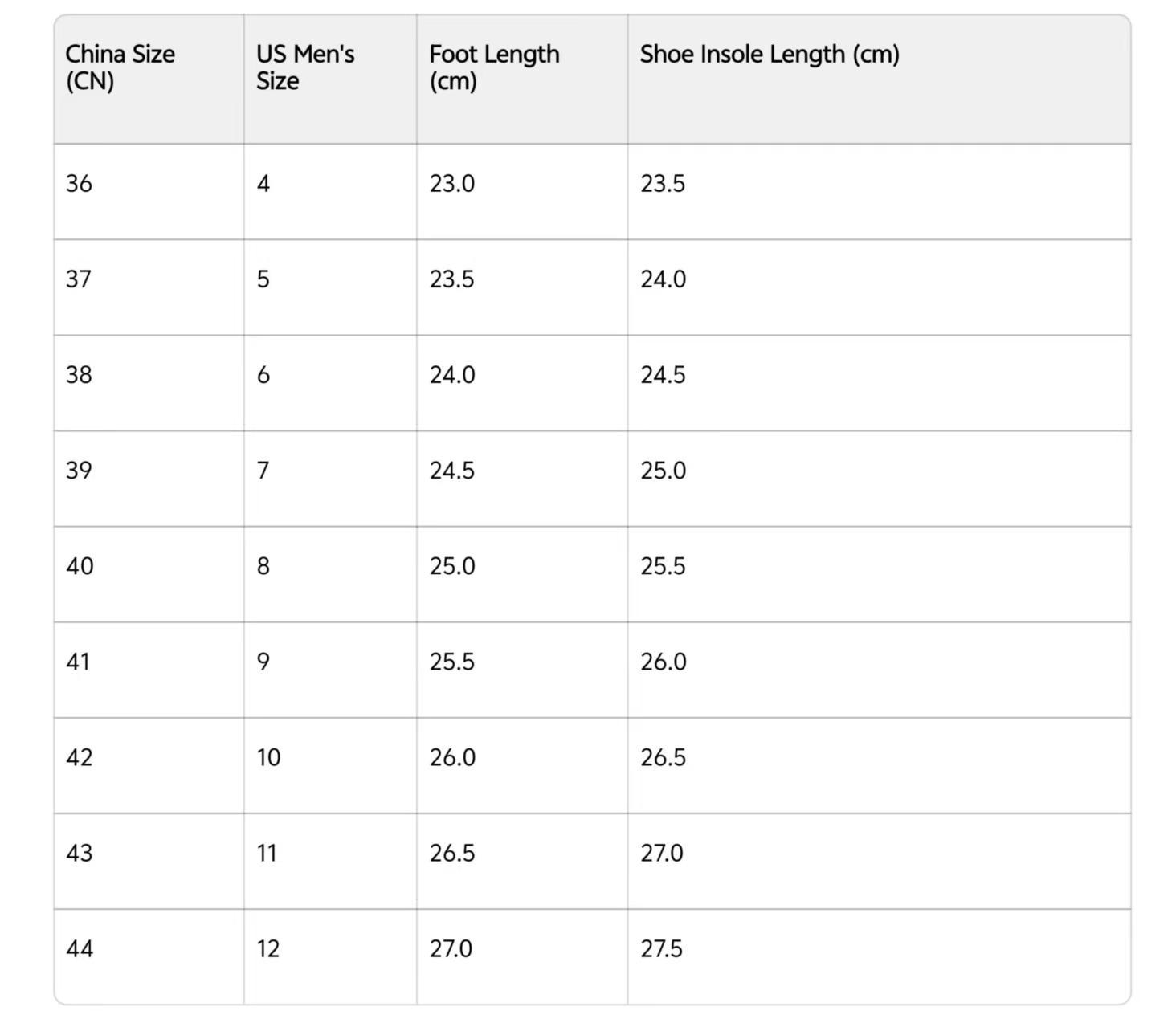Image resolution: width=1176 pixels, height=1027 pixels.
Task: Select China size 44 cell
Action: [79, 948]
